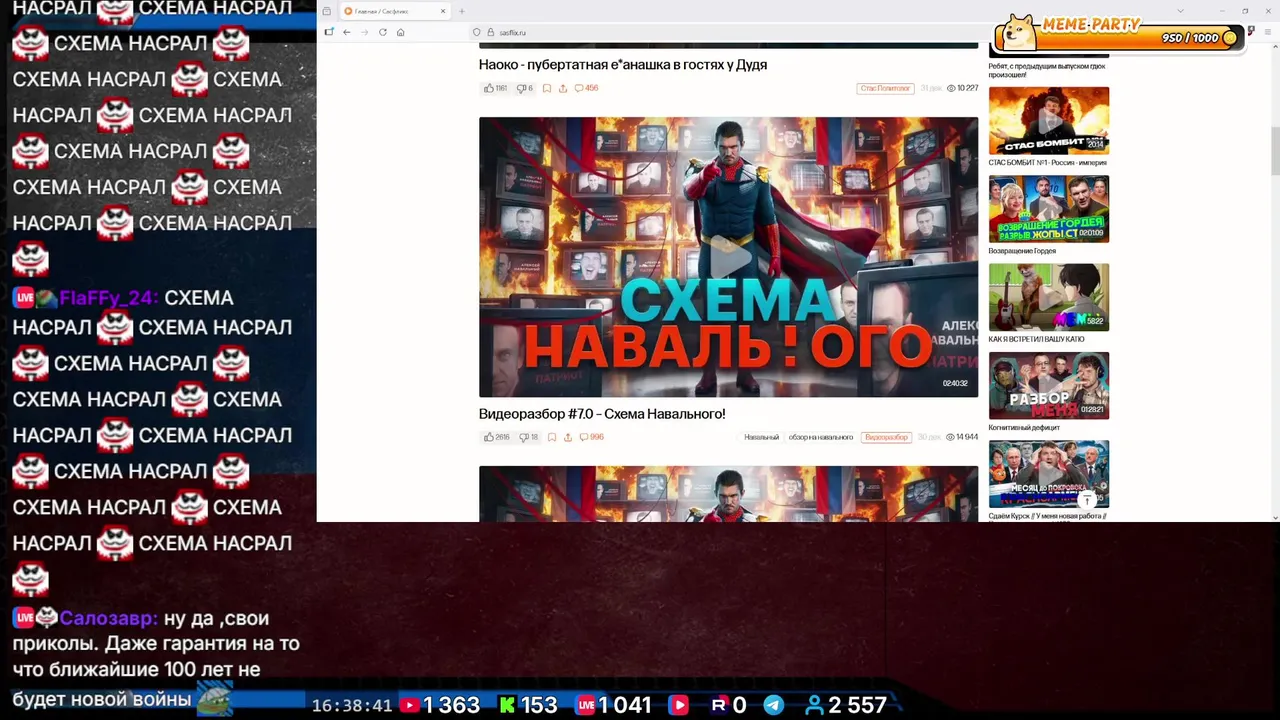Open the Стас Политолог tag
The height and width of the screenshot is (720, 1280).
click(x=885, y=88)
